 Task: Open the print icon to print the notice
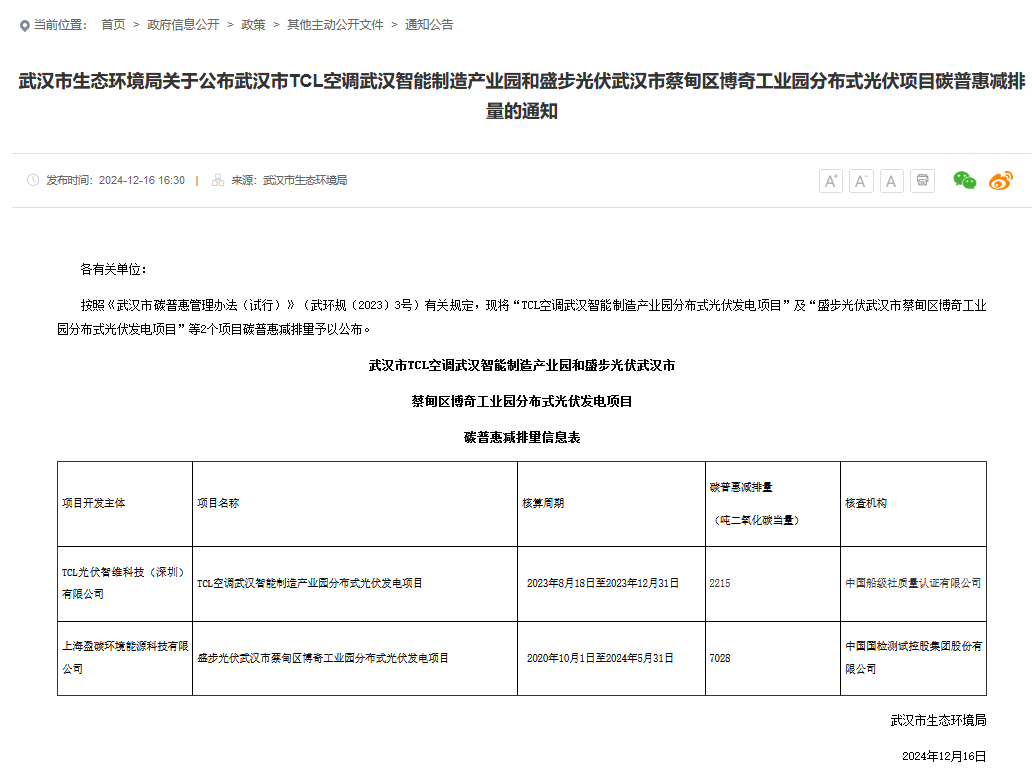point(922,181)
